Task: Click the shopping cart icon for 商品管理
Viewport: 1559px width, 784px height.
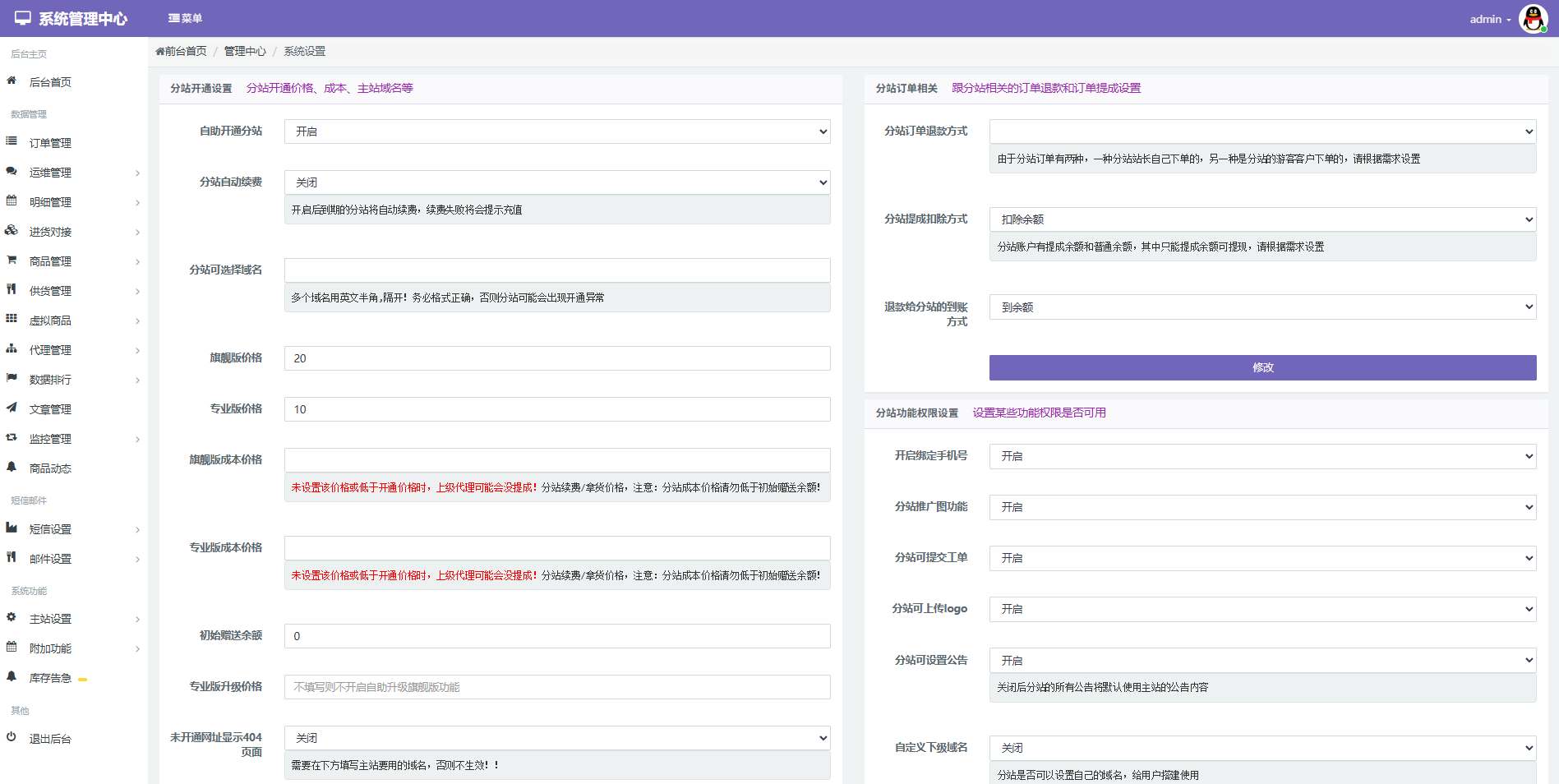Action: pos(12,260)
